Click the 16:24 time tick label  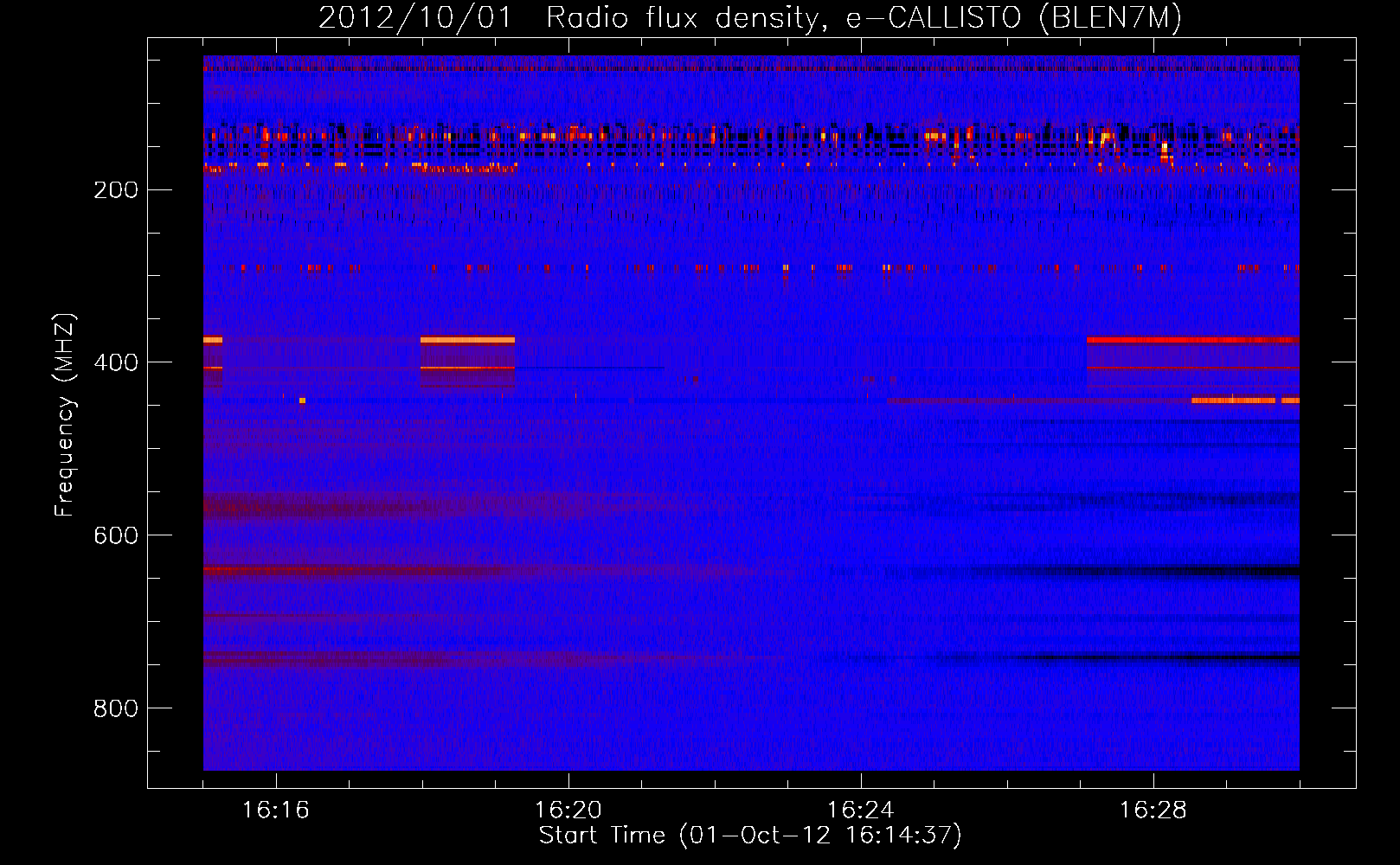pyautogui.click(x=861, y=810)
